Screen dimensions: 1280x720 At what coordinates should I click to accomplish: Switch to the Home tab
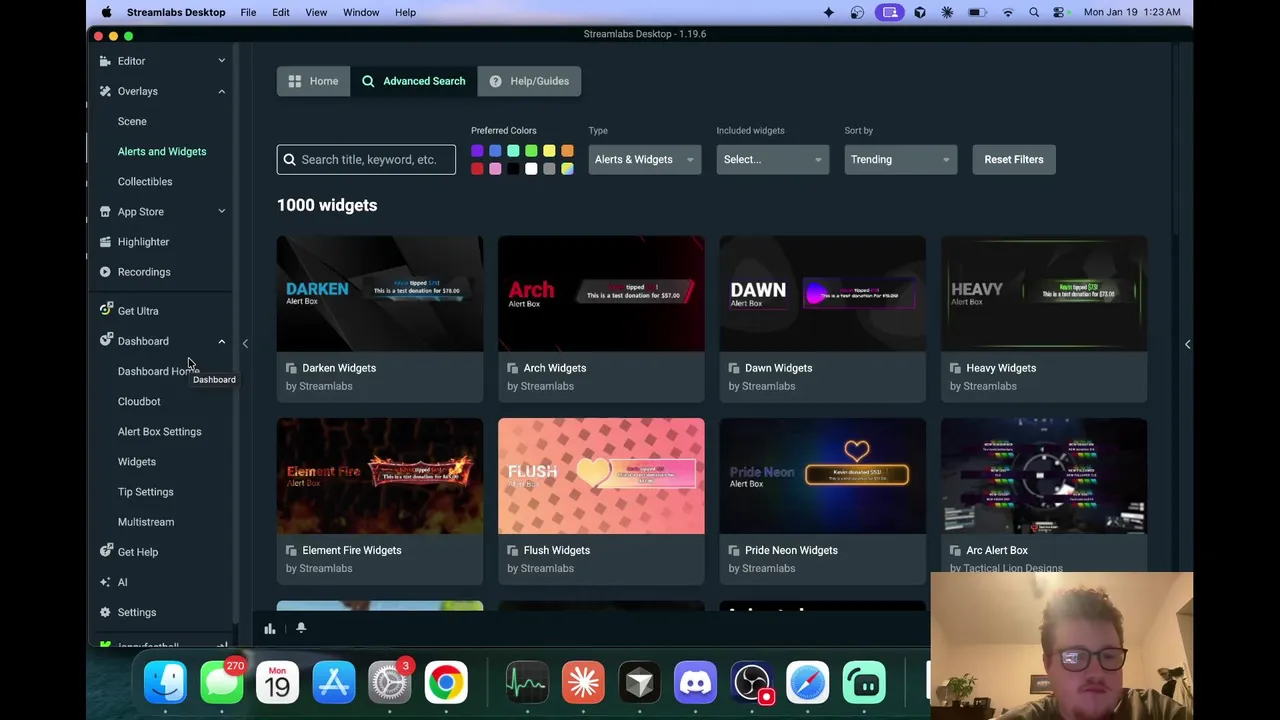(313, 81)
